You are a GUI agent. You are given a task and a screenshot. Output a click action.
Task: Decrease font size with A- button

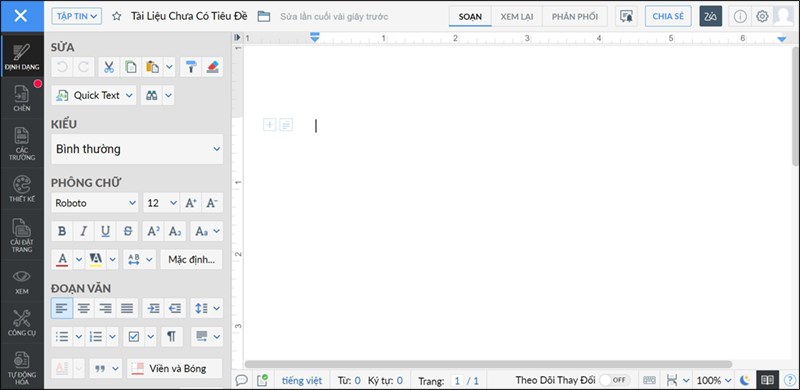[212, 203]
